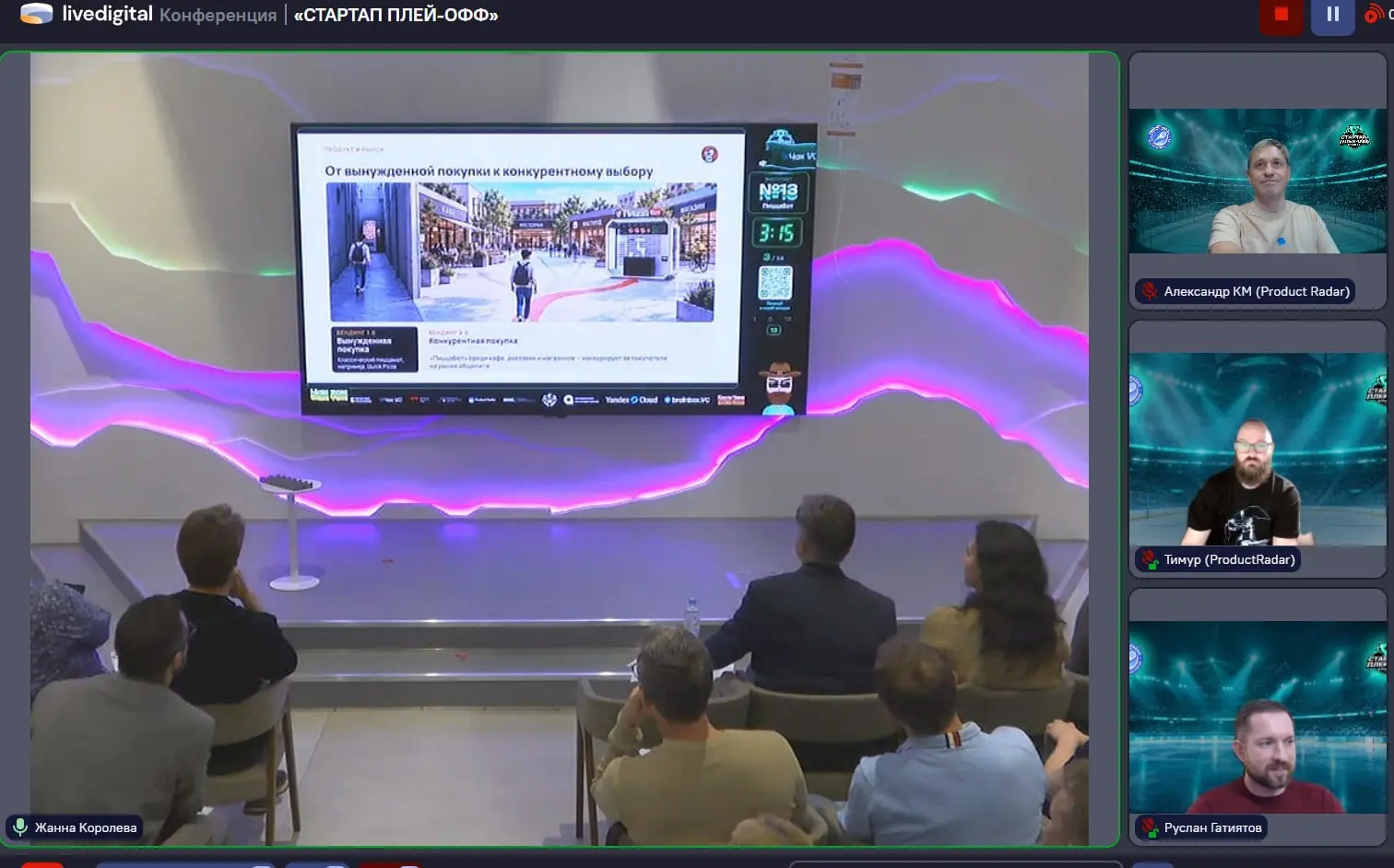Select Руслан Гатиятов's video tile
The image size is (1394, 868).
point(1258,717)
